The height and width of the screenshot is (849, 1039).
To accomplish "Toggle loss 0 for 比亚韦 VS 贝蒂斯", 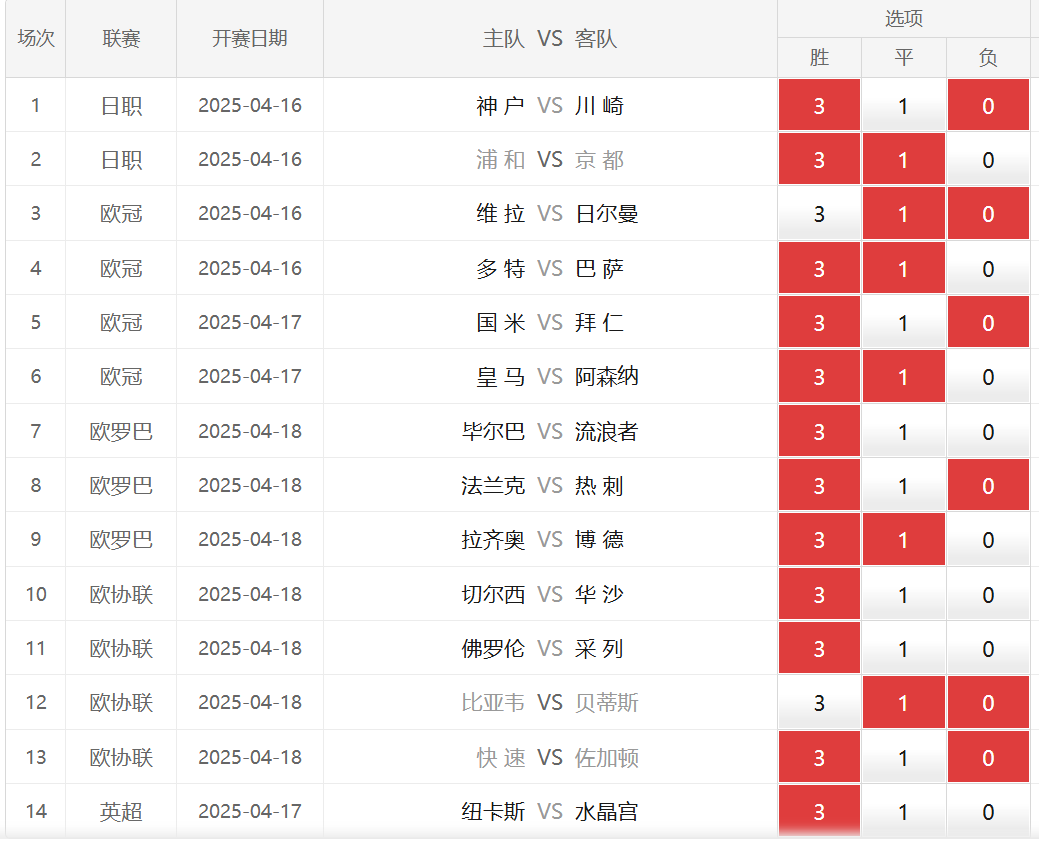I will 988,703.
